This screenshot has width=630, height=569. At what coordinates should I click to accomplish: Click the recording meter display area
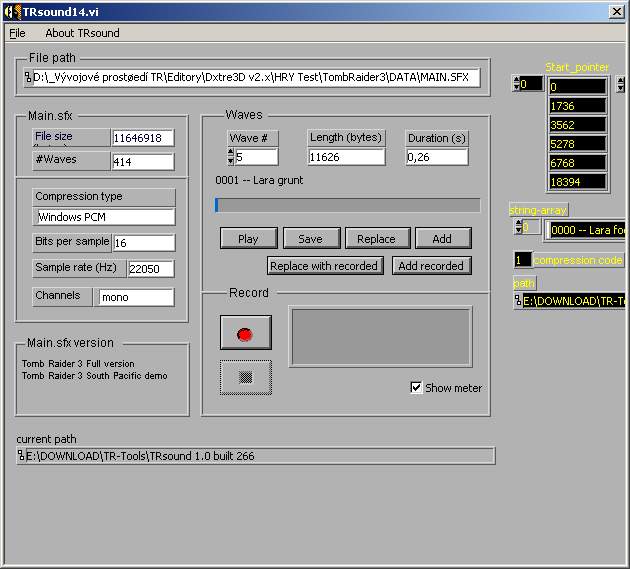(x=380, y=337)
